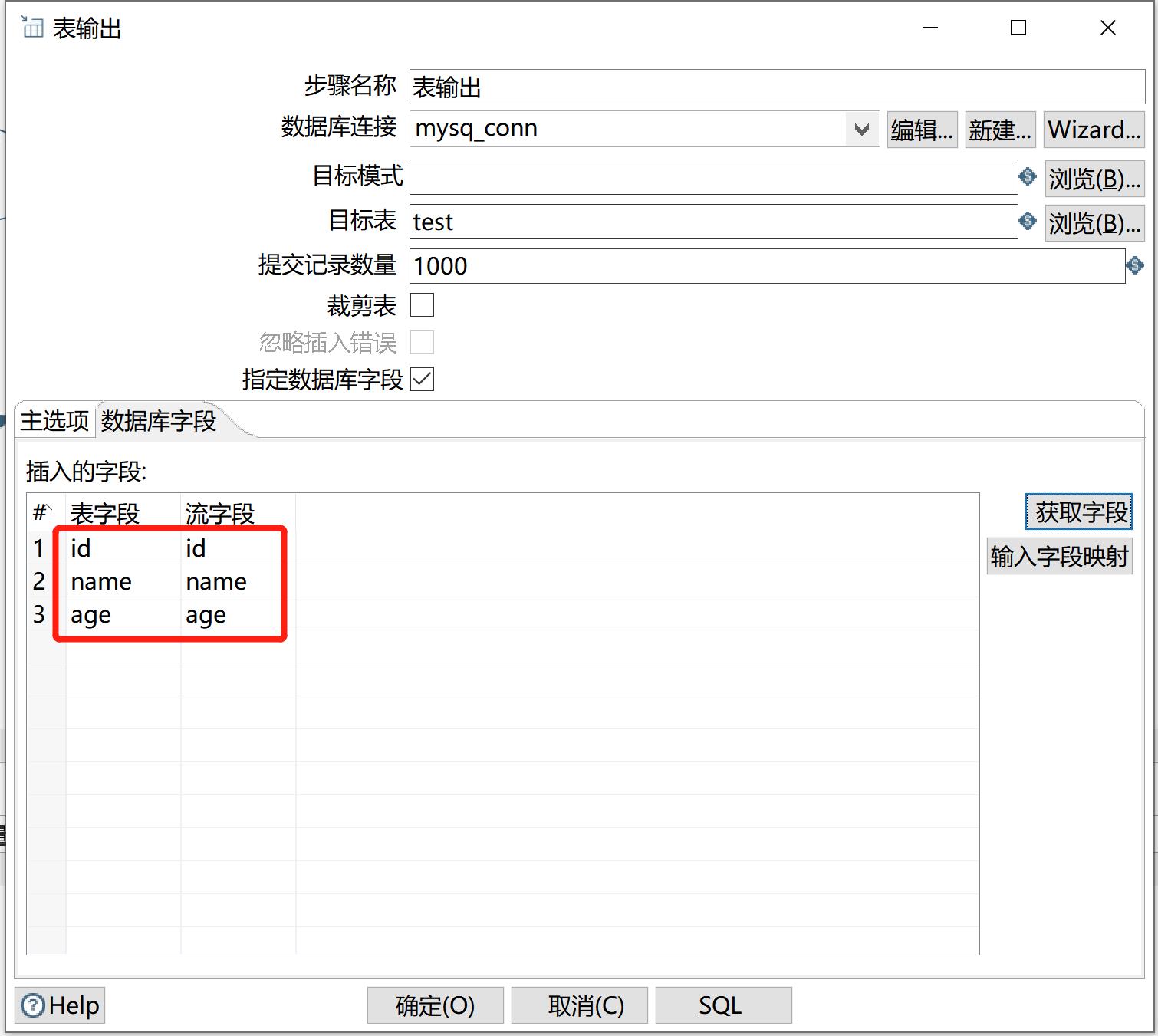Switch to the 主选项 tab
The height and width of the screenshot is (1036, 1158).
tap(54, 420)
